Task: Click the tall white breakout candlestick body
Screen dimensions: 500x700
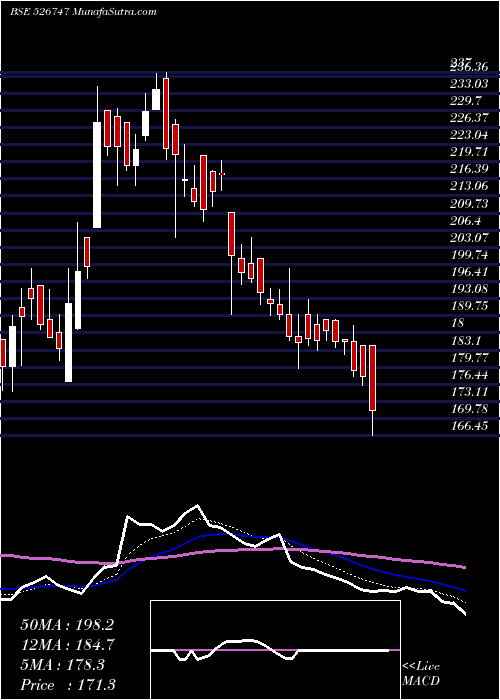Action: 97,175
